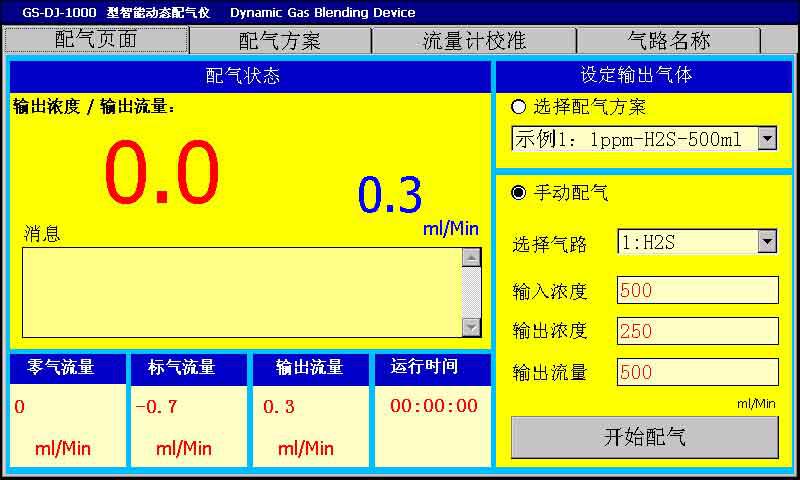Select the 配气页面 tab
Viewport: 800px width, 480px height.
coord(96,40)
